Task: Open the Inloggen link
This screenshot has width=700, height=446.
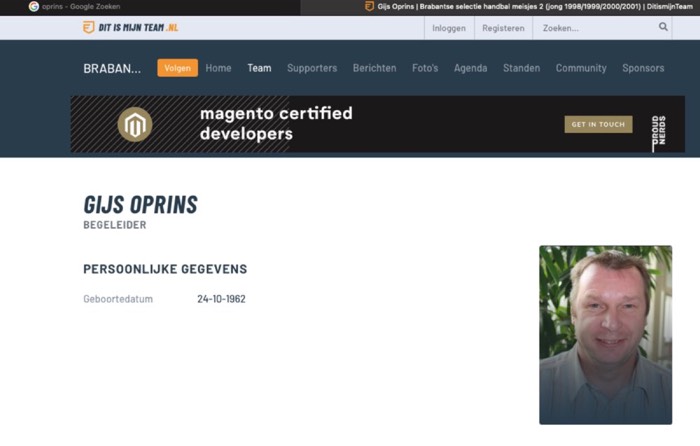Action: pyautogui.click(x=448, y=28)
